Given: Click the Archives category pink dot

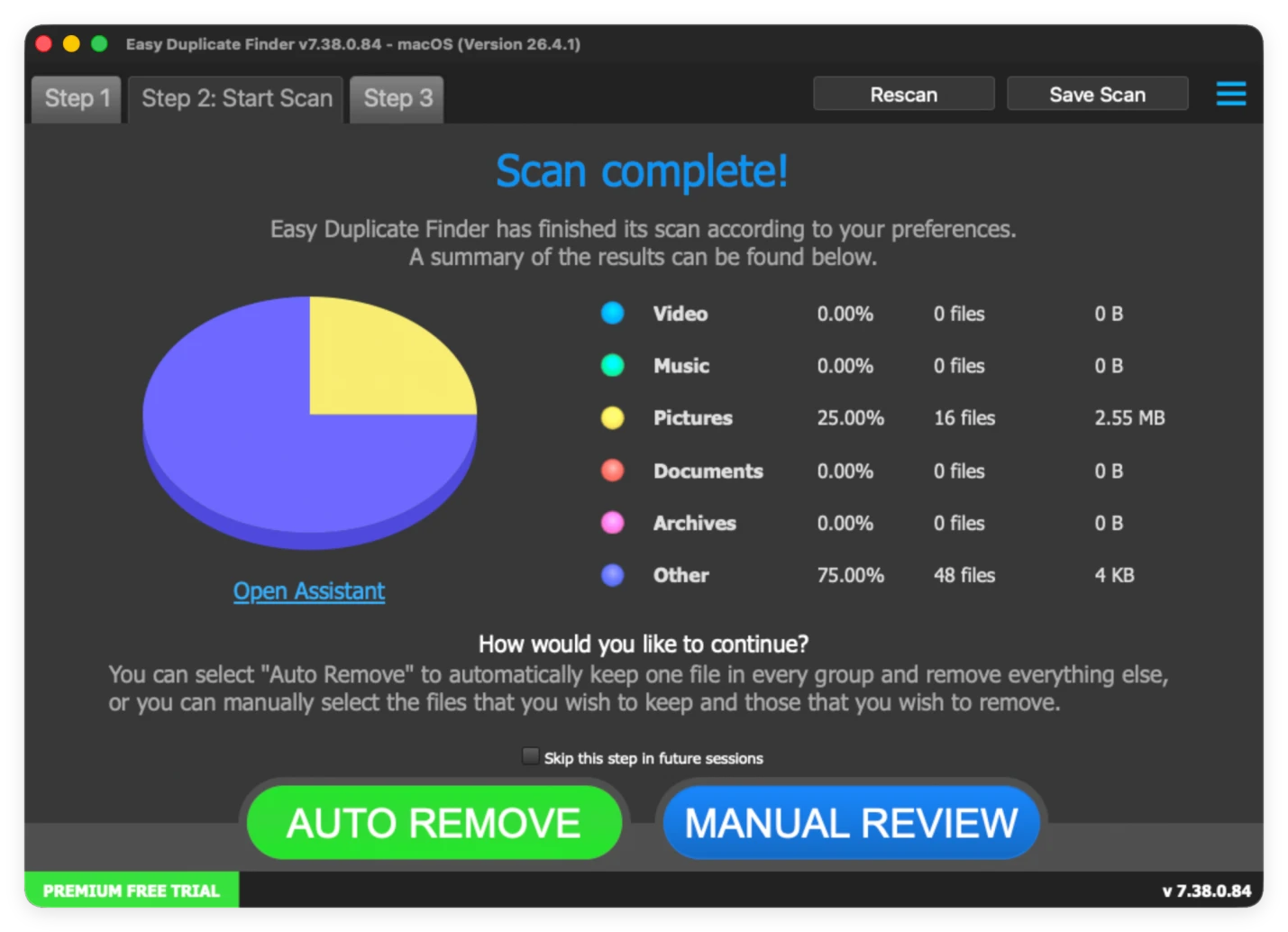Looking at the screenshot, I should tap(612, 523).
